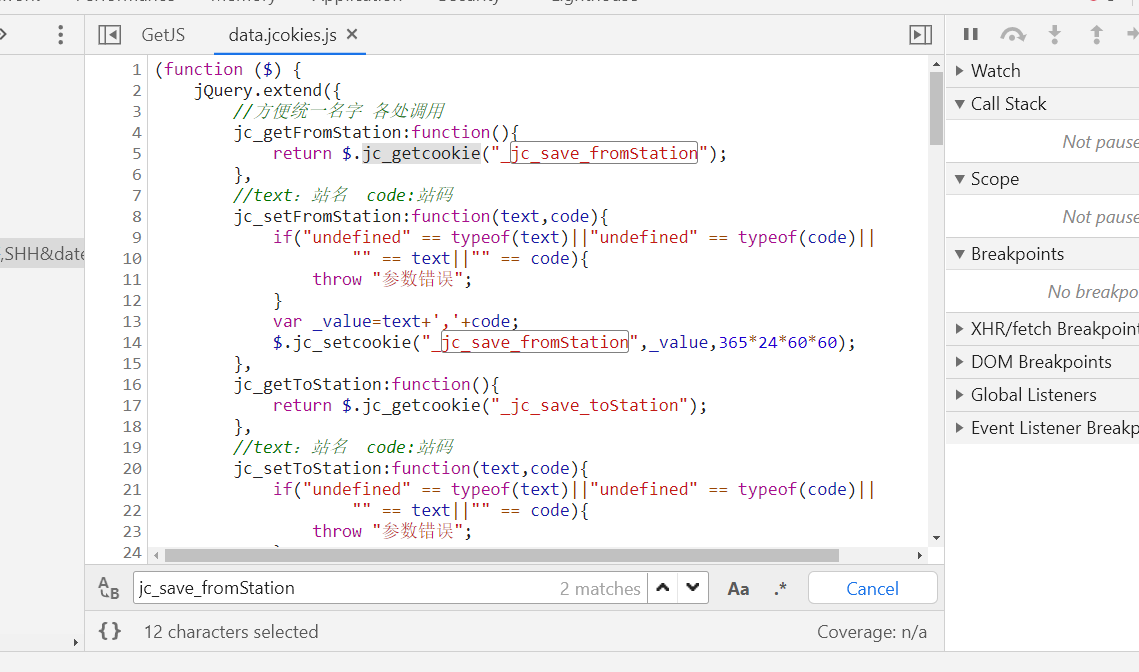
Task: Collapse the Breakpoints section
Action: coord(960,254)
